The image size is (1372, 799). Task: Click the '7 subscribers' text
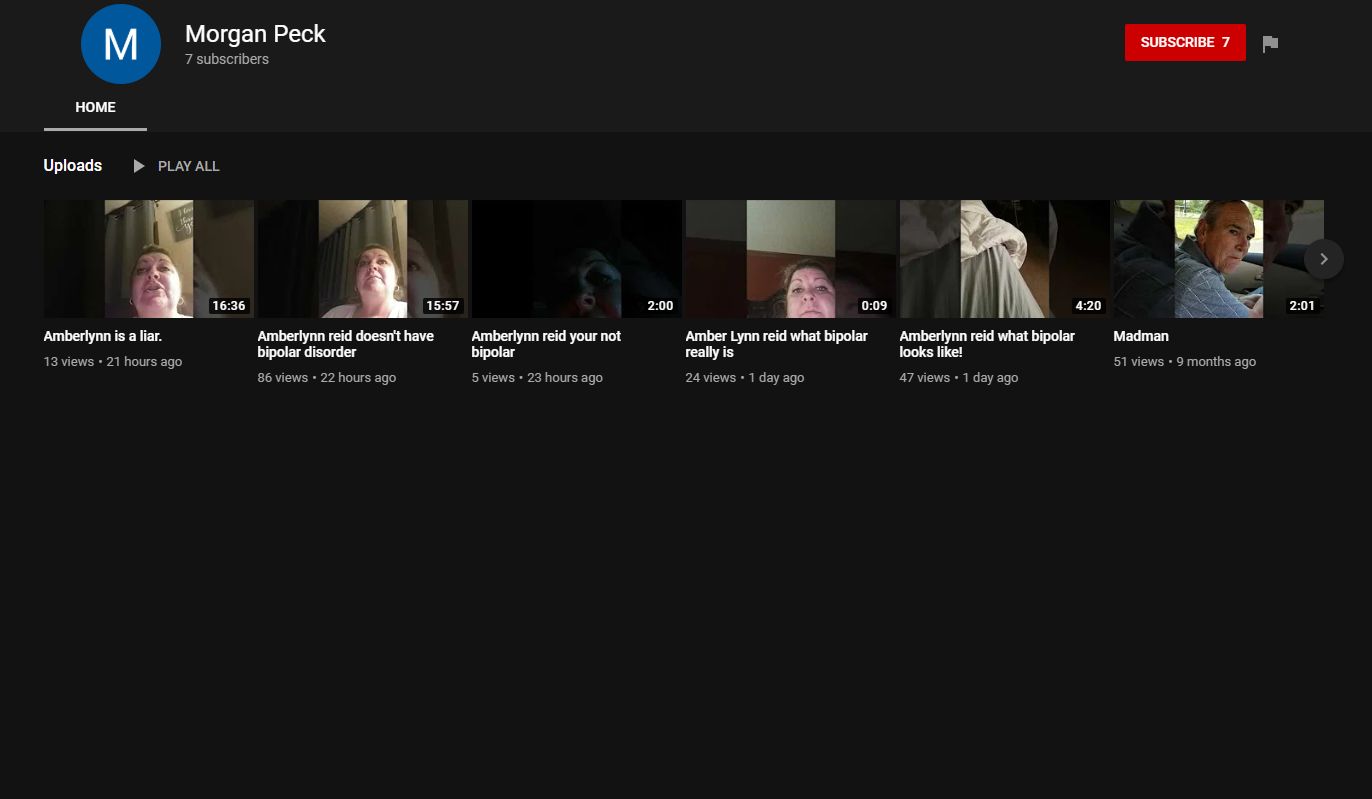pyautogui.click(x=227, y=59)
